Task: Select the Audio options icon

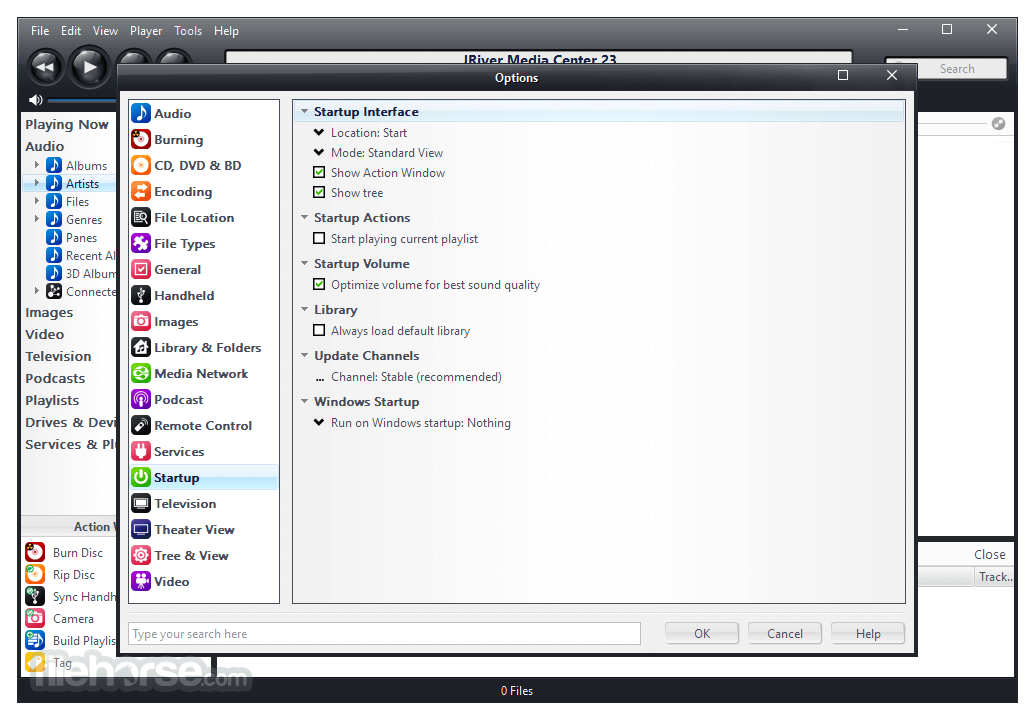Action: coord(141,113)
